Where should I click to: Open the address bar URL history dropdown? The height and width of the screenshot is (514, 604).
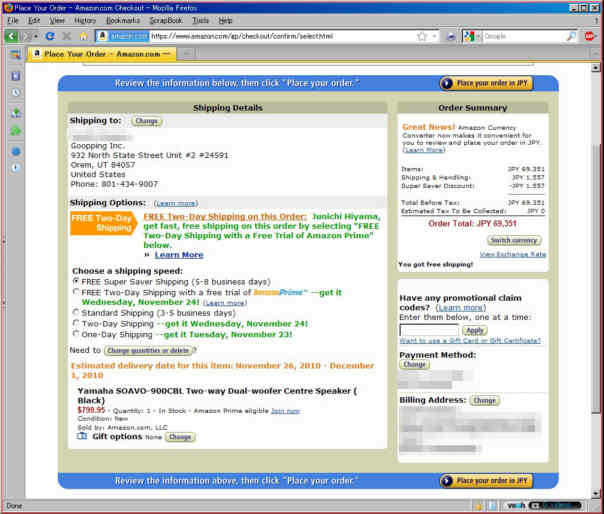(435, 36)
